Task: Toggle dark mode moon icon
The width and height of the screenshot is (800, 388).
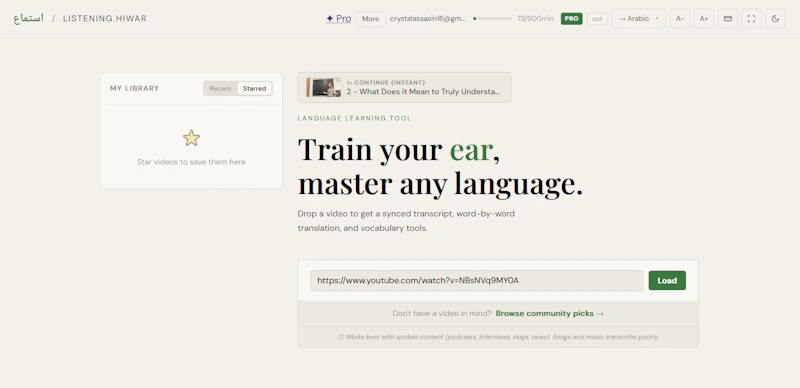Action: [775, 18]
